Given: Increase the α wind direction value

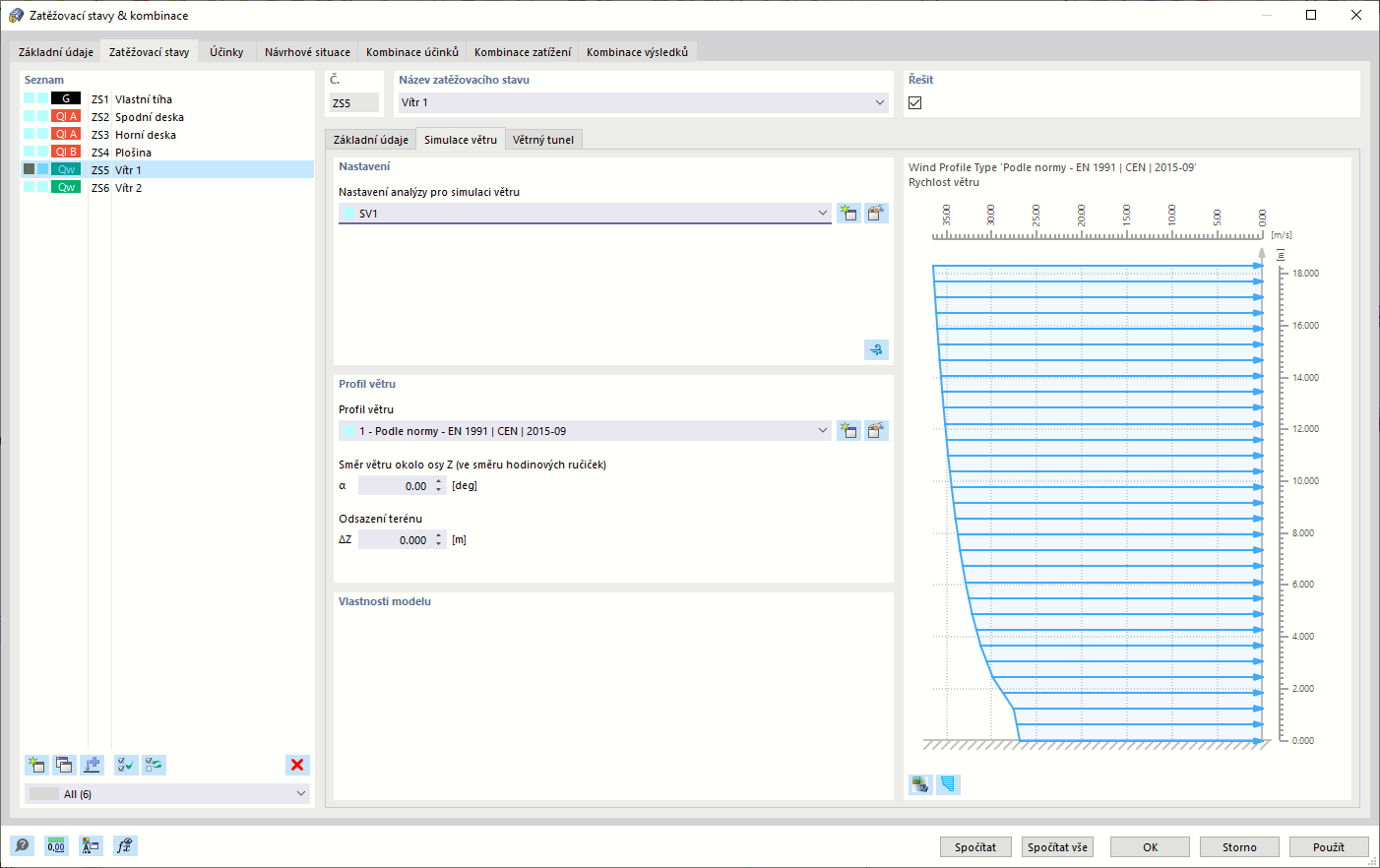Looking at the screenshot, I should [x=439, y=481].
